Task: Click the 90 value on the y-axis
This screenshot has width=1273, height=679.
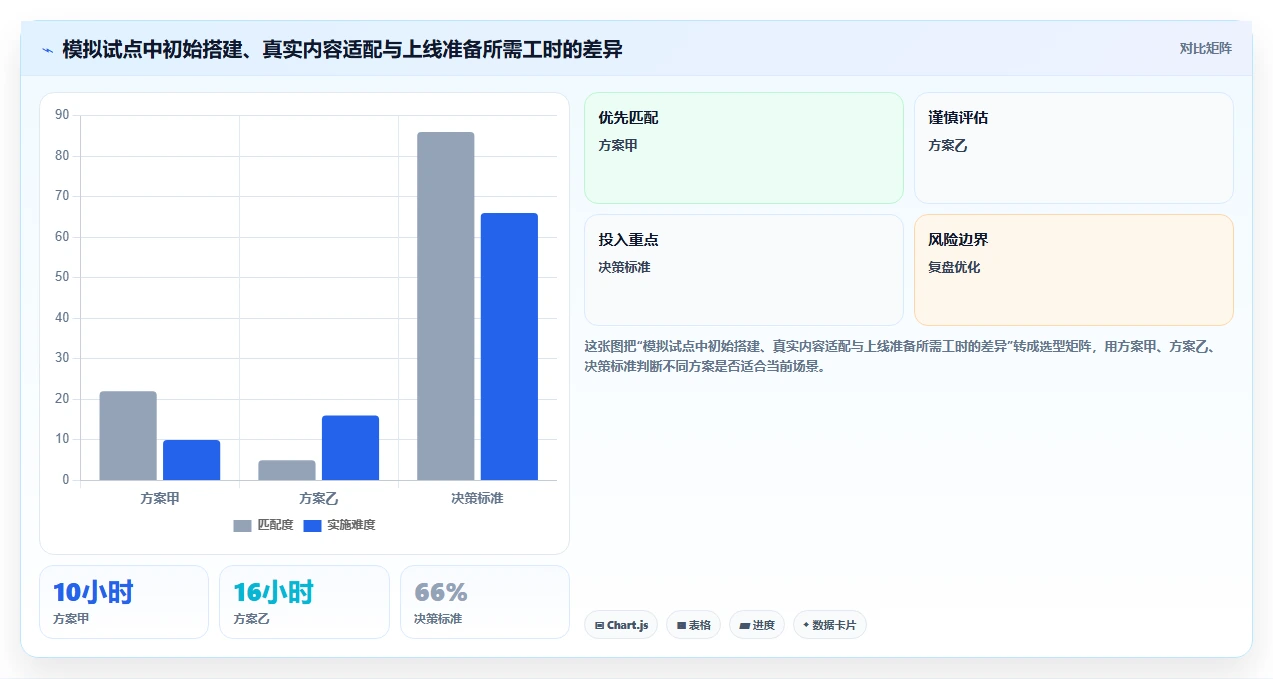Action: point(62,115)
